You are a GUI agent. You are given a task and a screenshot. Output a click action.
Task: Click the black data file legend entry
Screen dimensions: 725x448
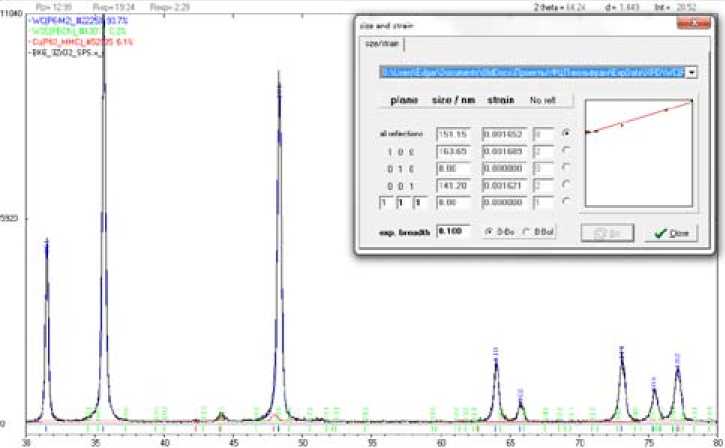pos(66,53)
